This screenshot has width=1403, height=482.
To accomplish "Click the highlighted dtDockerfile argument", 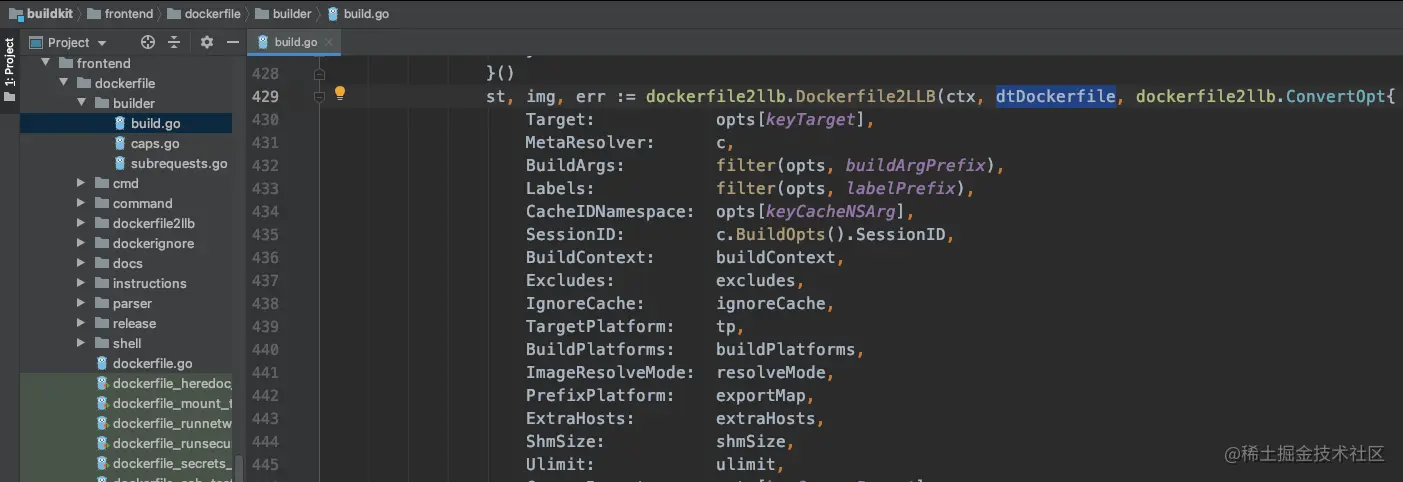I will point(1055,96).
